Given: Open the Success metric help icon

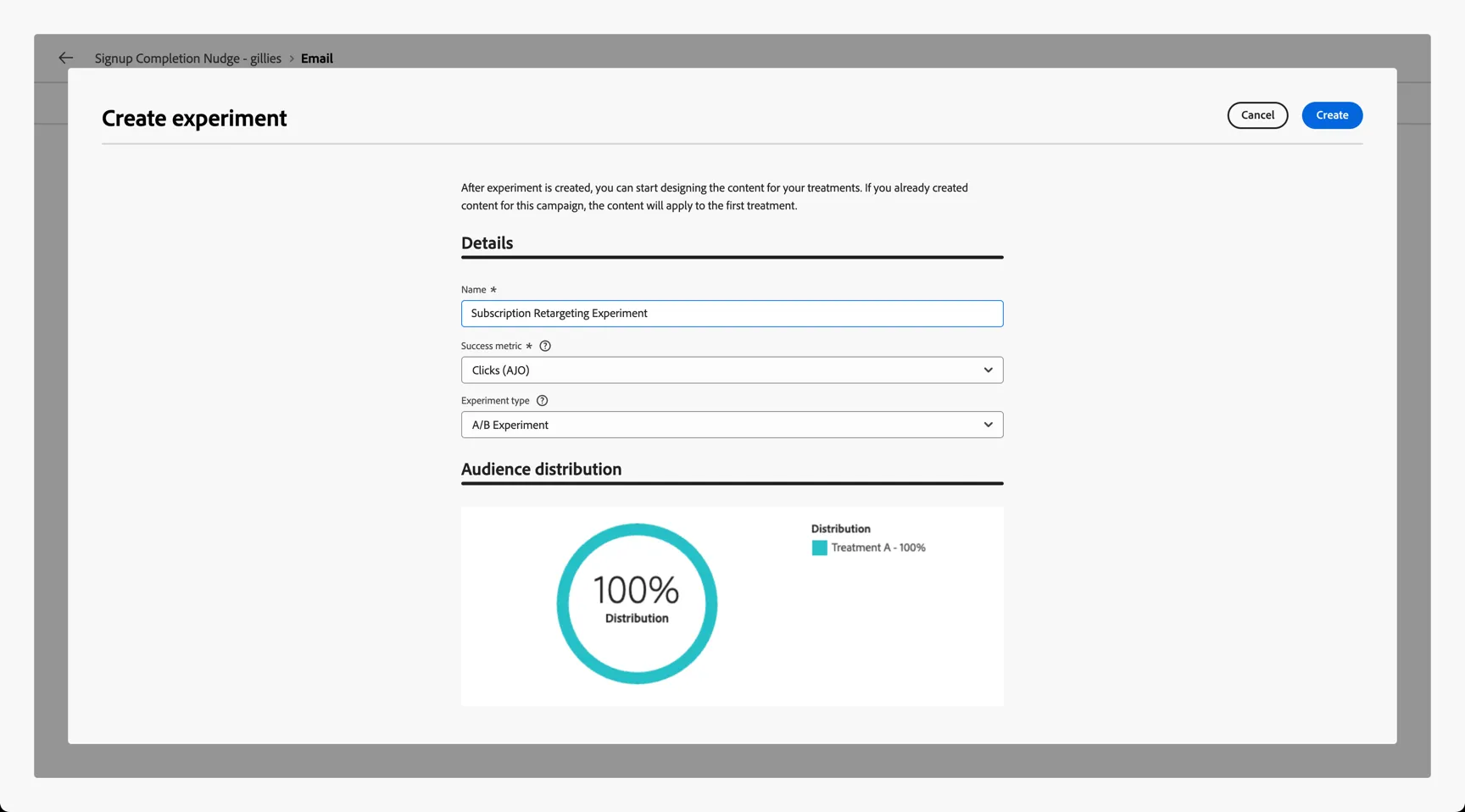Looking at the screenshot, I should [545, 346].
